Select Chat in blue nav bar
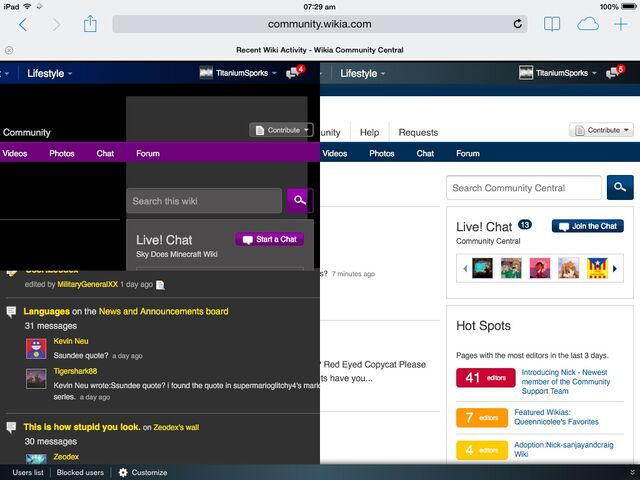 [425, 153]
